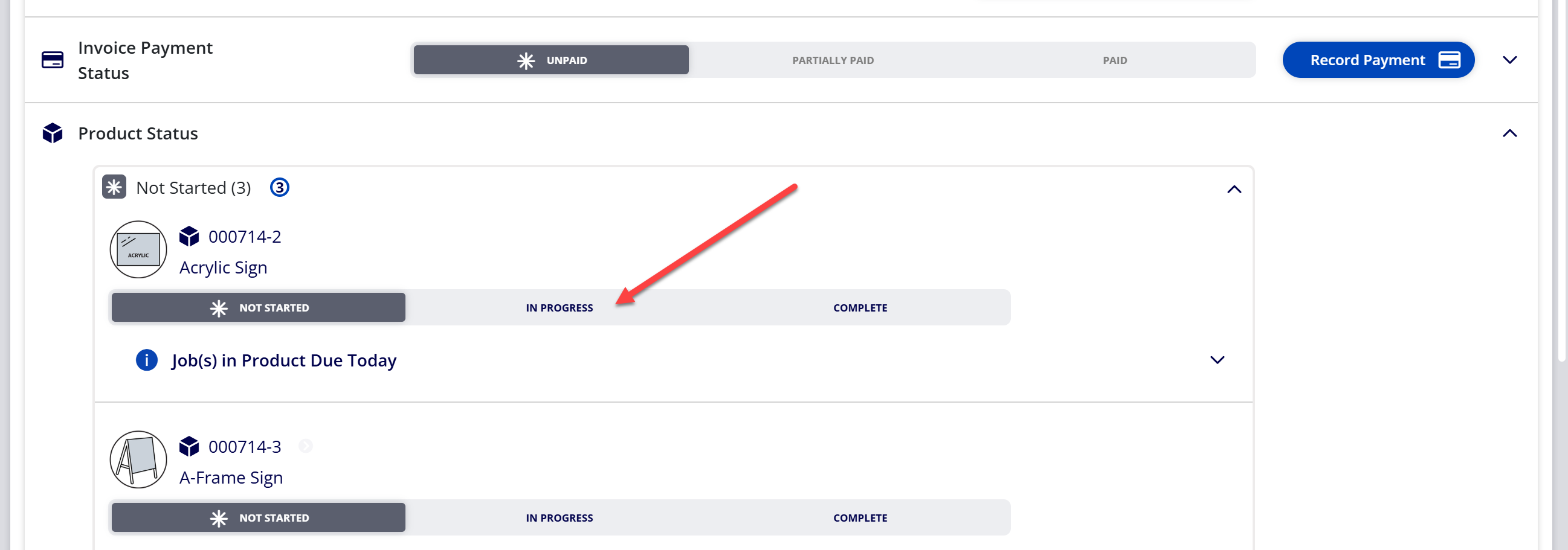Select the Partially Paid status segment
This screenshot has height=550, width=1568.
tap(833, 60)
